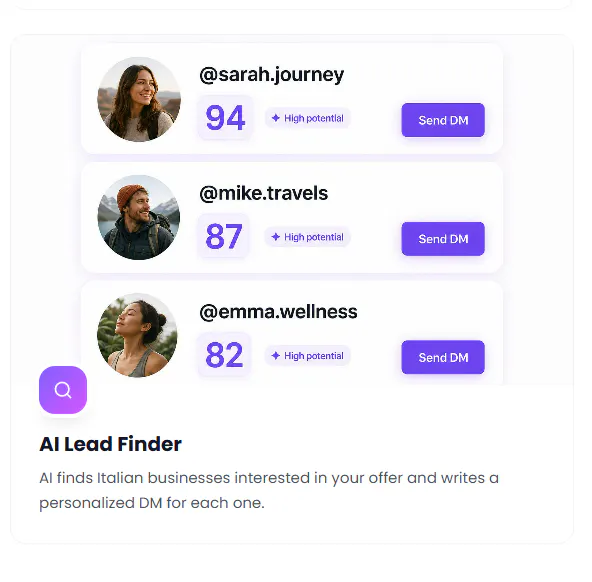Select the 87 lead score
The height and width of the screenshot is (582, 592).
click(224, 236)
